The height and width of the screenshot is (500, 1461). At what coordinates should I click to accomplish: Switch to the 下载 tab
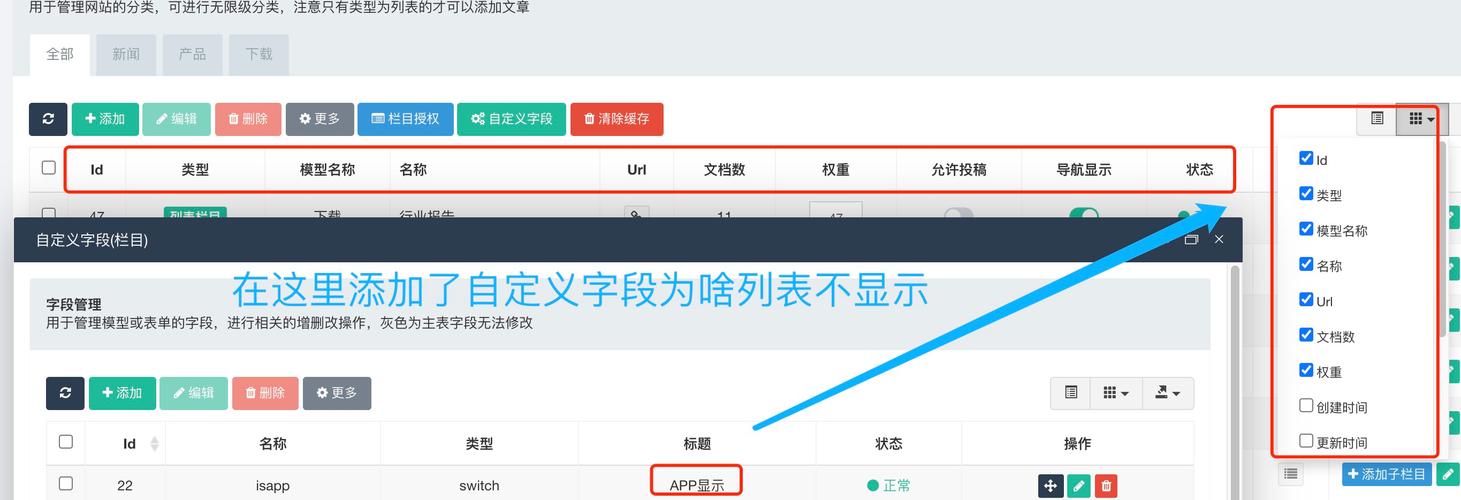[x=259, y=55]
